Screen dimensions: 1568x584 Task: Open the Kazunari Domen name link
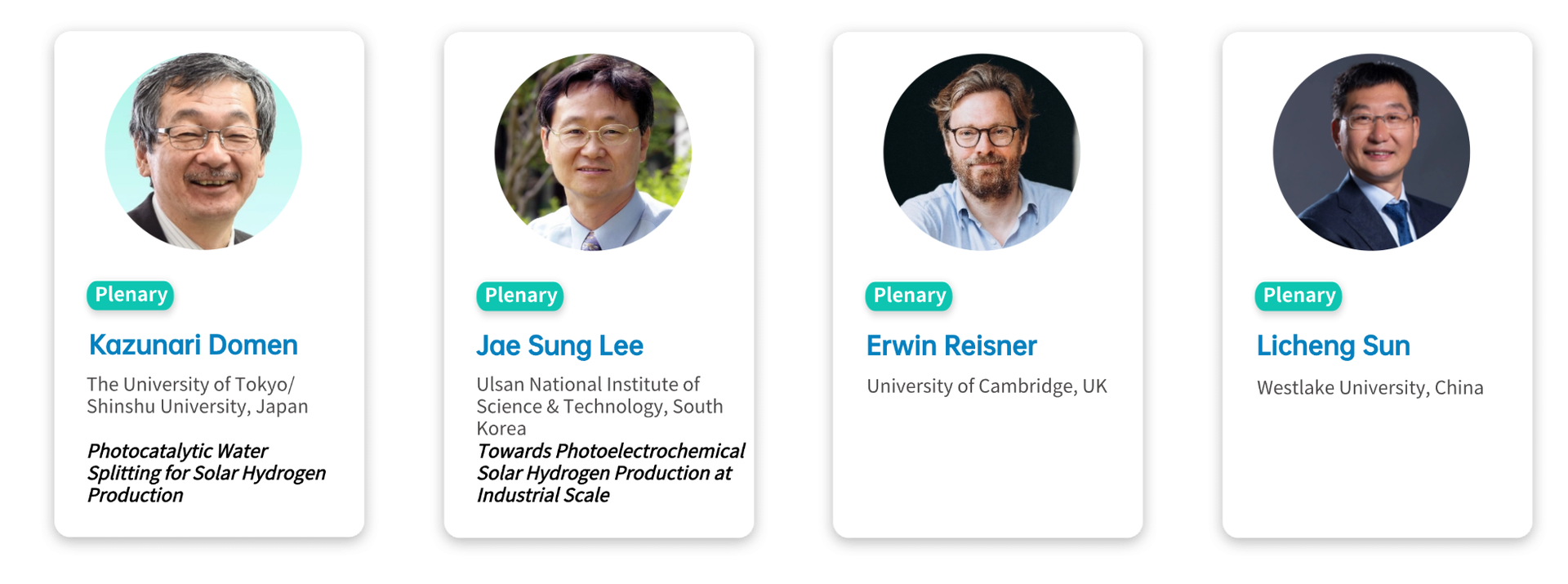click(193, 345)
